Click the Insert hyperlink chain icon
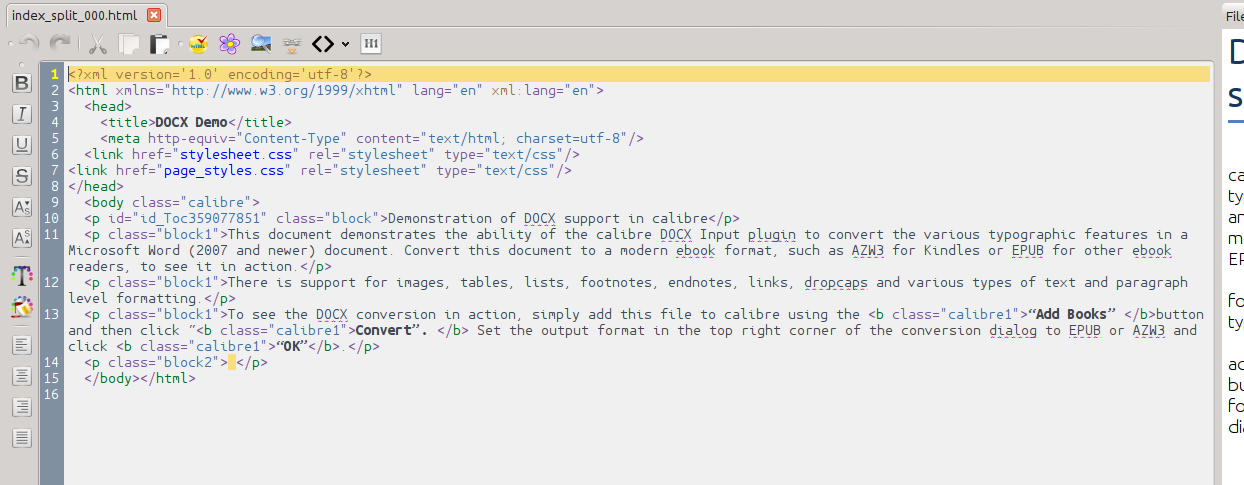Image resolution: width=1244 pixels, height=485 pixels. [292, 44]
